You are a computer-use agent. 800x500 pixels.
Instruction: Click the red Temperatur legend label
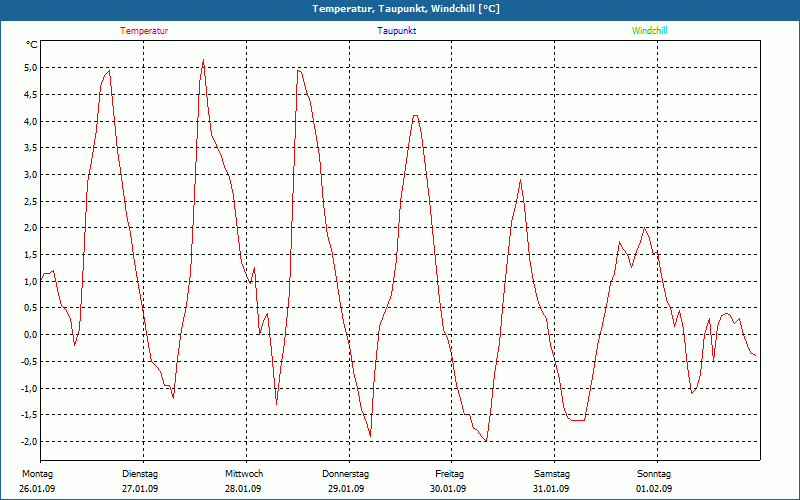tap(144, 31)
